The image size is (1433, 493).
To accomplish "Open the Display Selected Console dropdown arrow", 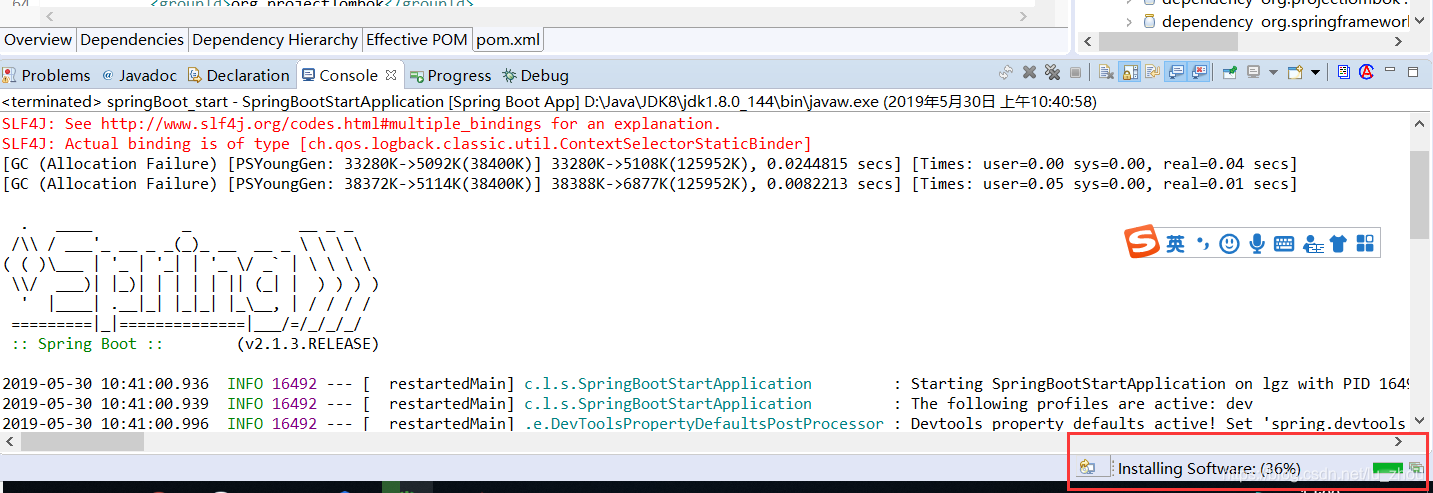I will point(1273,72).
